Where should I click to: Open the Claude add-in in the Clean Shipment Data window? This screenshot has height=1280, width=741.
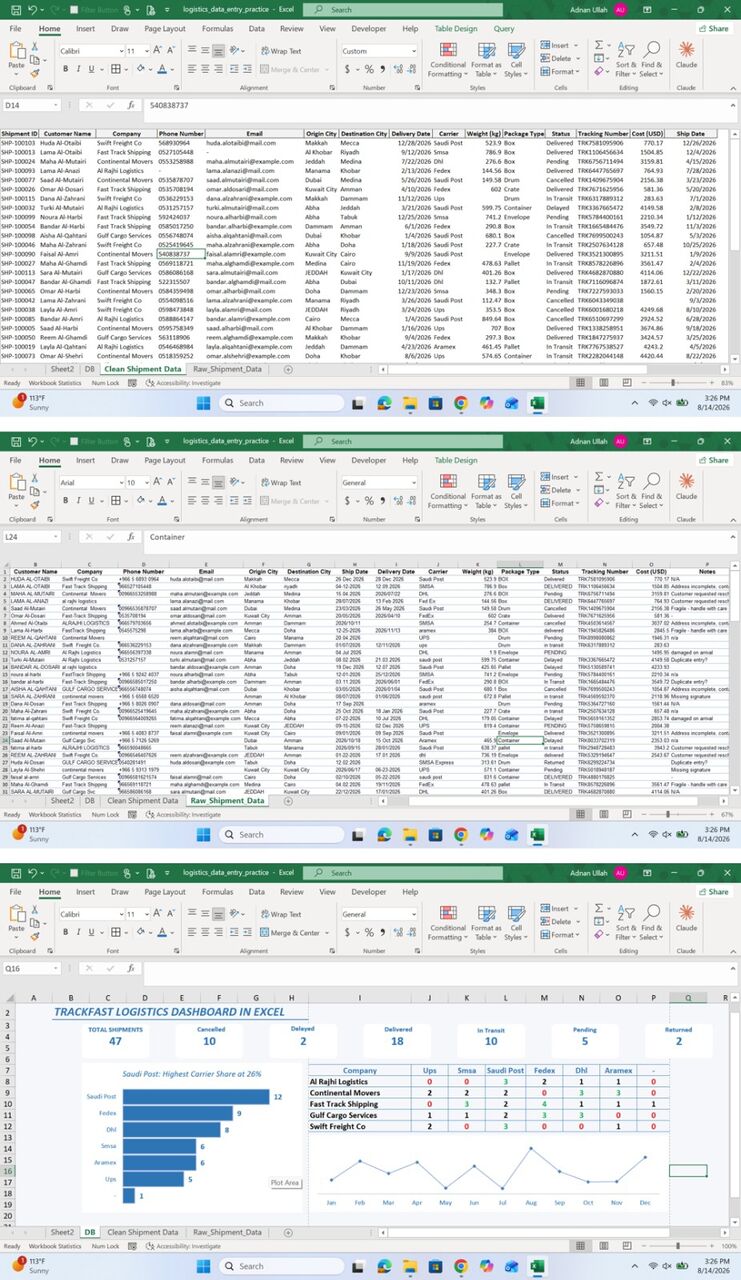pos(686,55)
